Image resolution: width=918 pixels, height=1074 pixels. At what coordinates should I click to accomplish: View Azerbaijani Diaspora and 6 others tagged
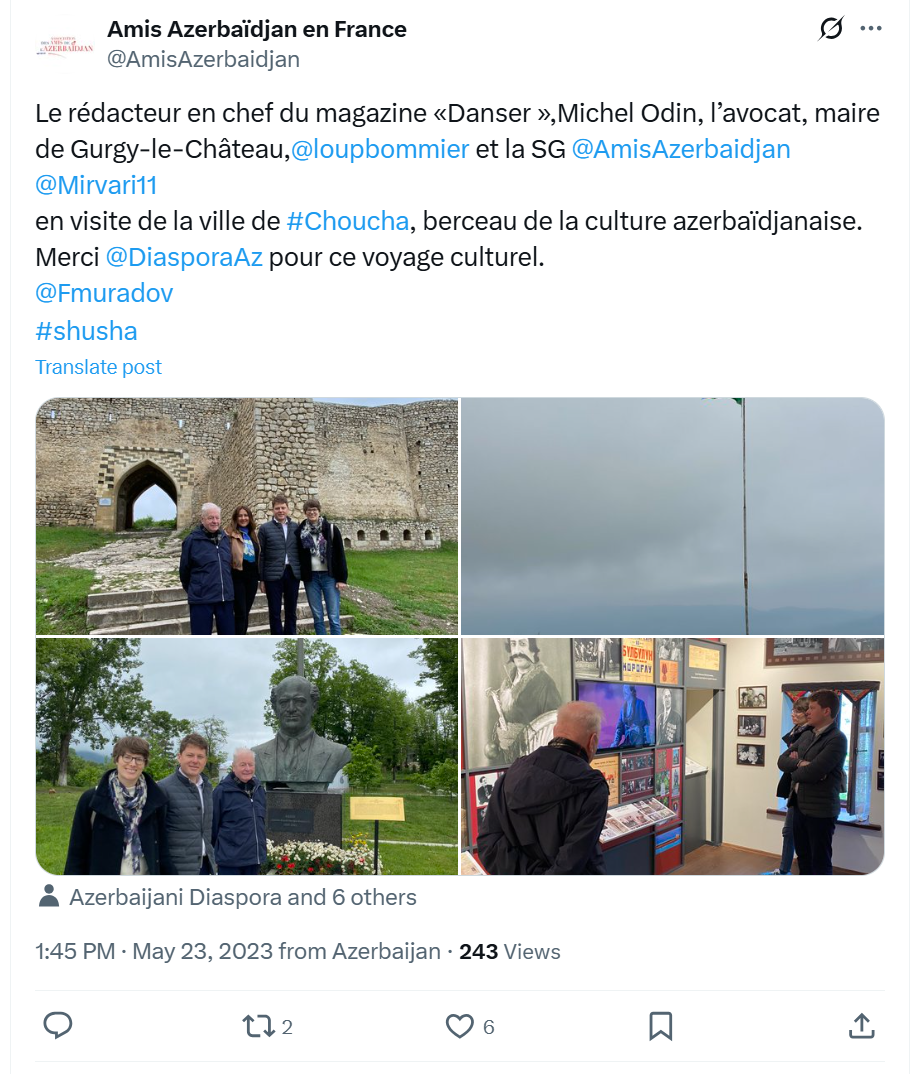[x=243, y=897]
